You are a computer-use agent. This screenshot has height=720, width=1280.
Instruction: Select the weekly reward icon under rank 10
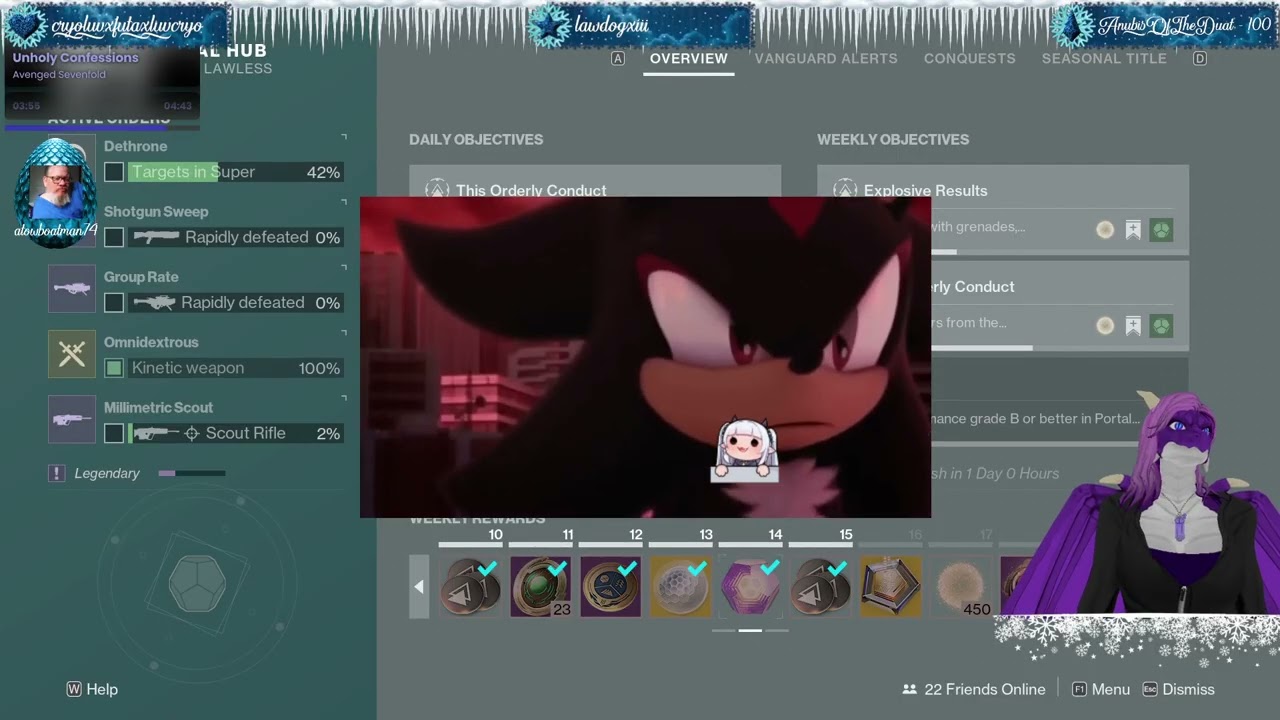pos(470,586)
